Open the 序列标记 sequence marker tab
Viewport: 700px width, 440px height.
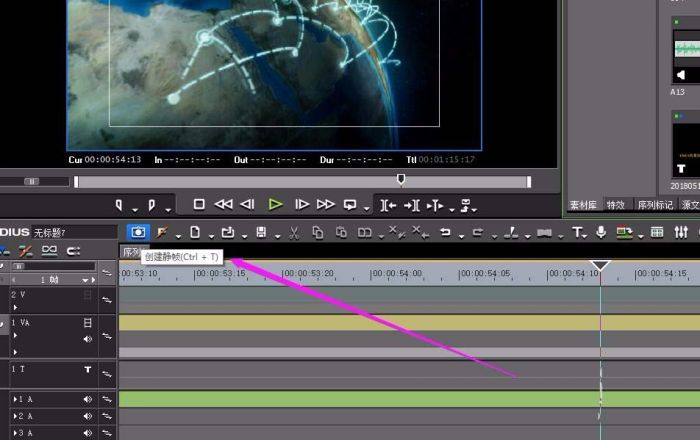coord(653,205)
